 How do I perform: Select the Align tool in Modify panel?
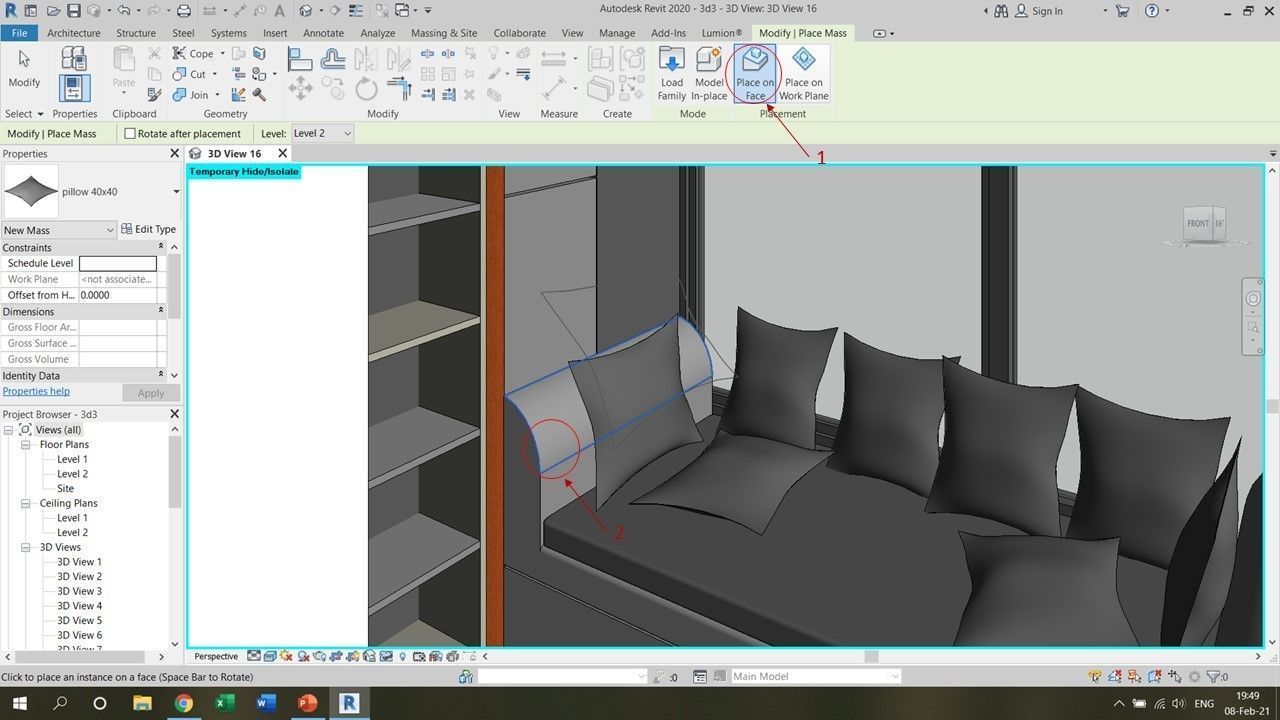point(299,60)
